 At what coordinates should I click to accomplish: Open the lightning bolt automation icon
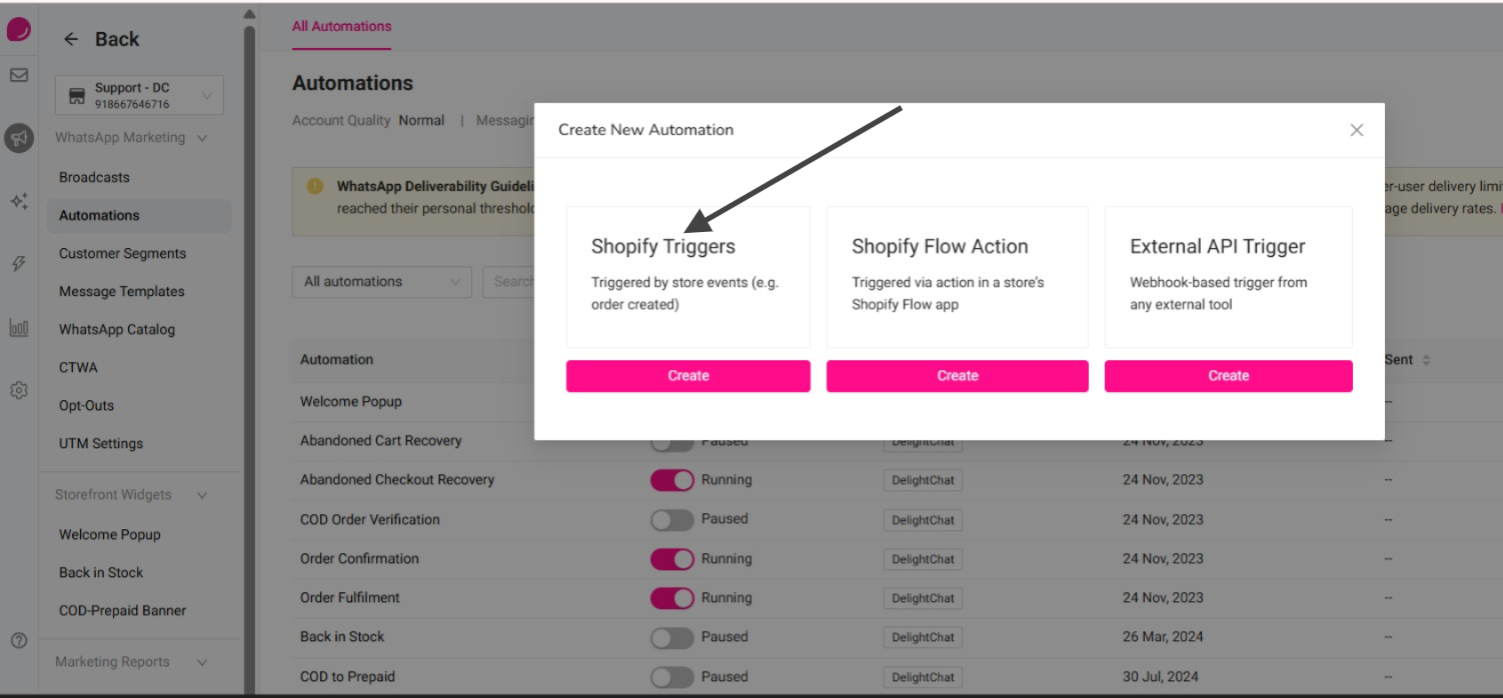19,264
